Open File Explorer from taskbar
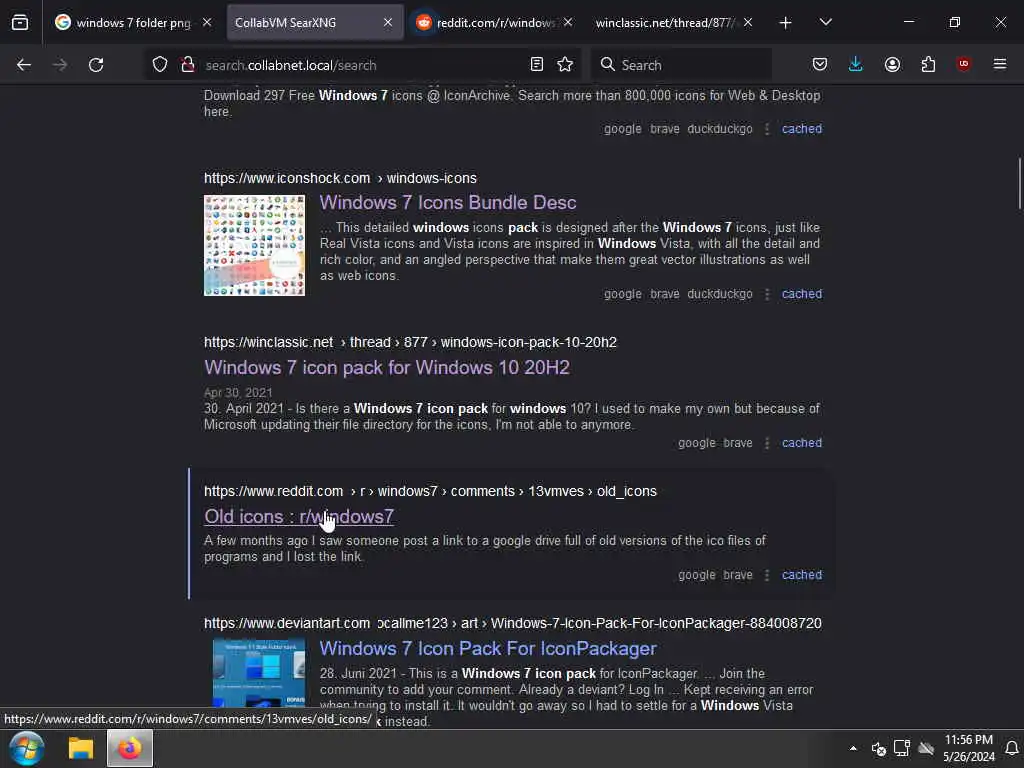1024x768 pixels. tap(81, 748)
